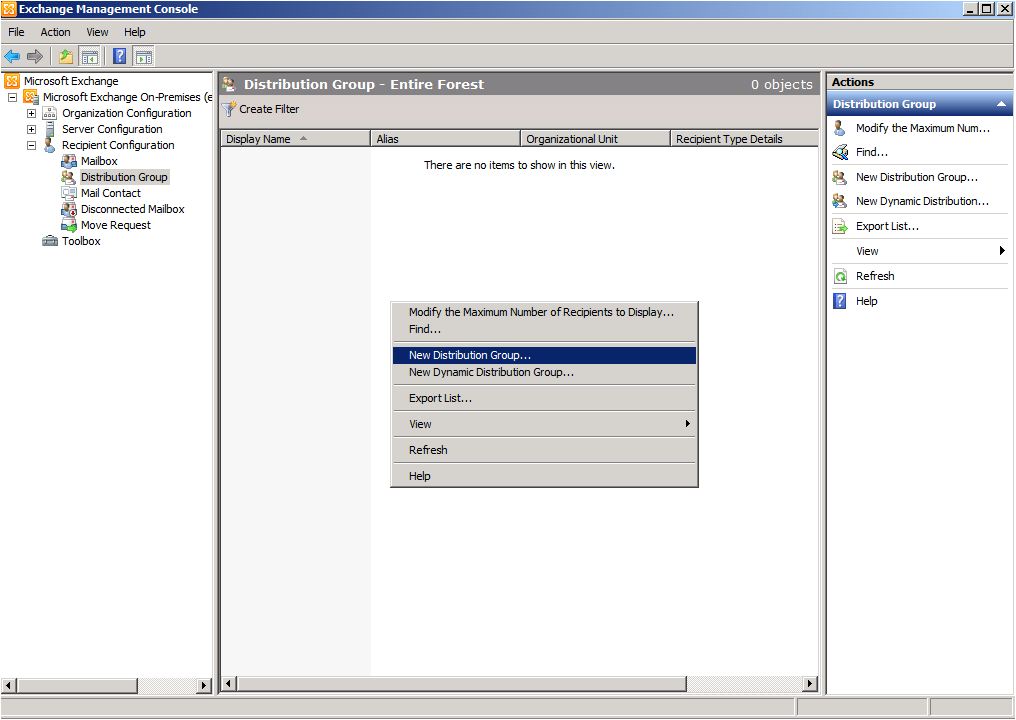Collapse the Microsoft Exchange On-Premises node
The width and height of the screenshot is (1016, 720).
click(12, 97)
